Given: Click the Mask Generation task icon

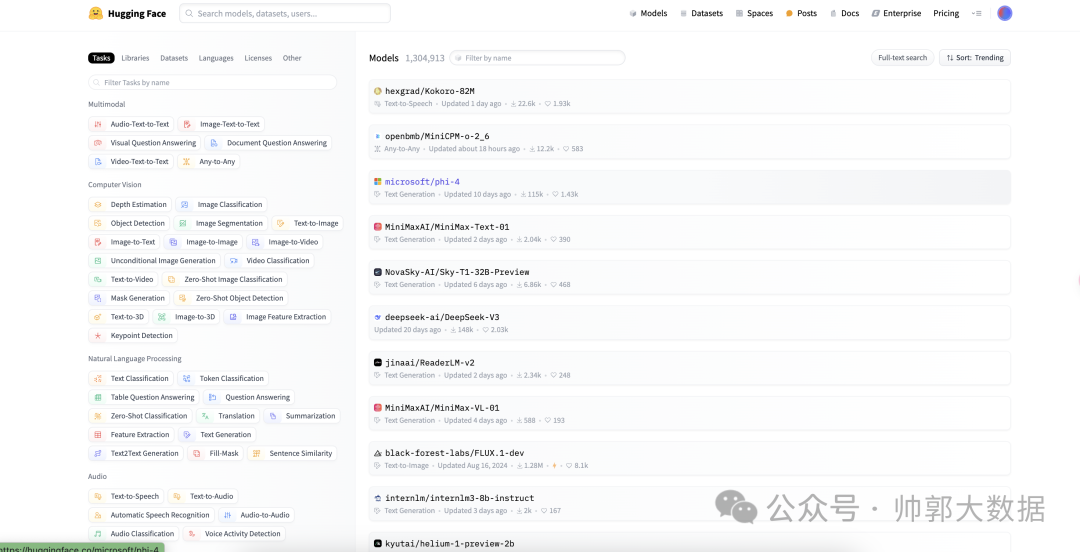Looking at the screenshot, I should (98, 298).
